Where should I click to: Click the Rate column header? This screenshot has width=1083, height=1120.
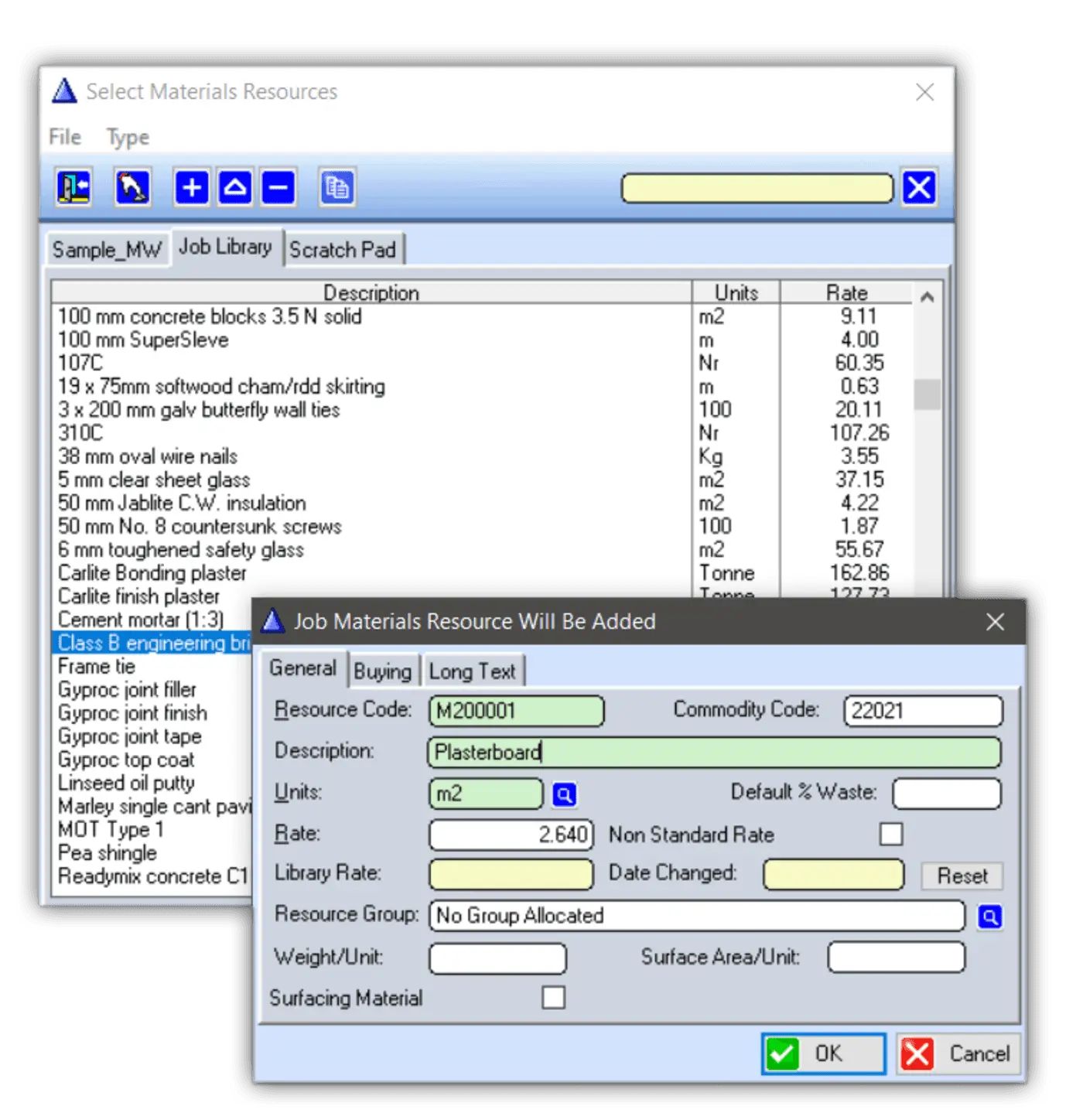tap(846, 292)
